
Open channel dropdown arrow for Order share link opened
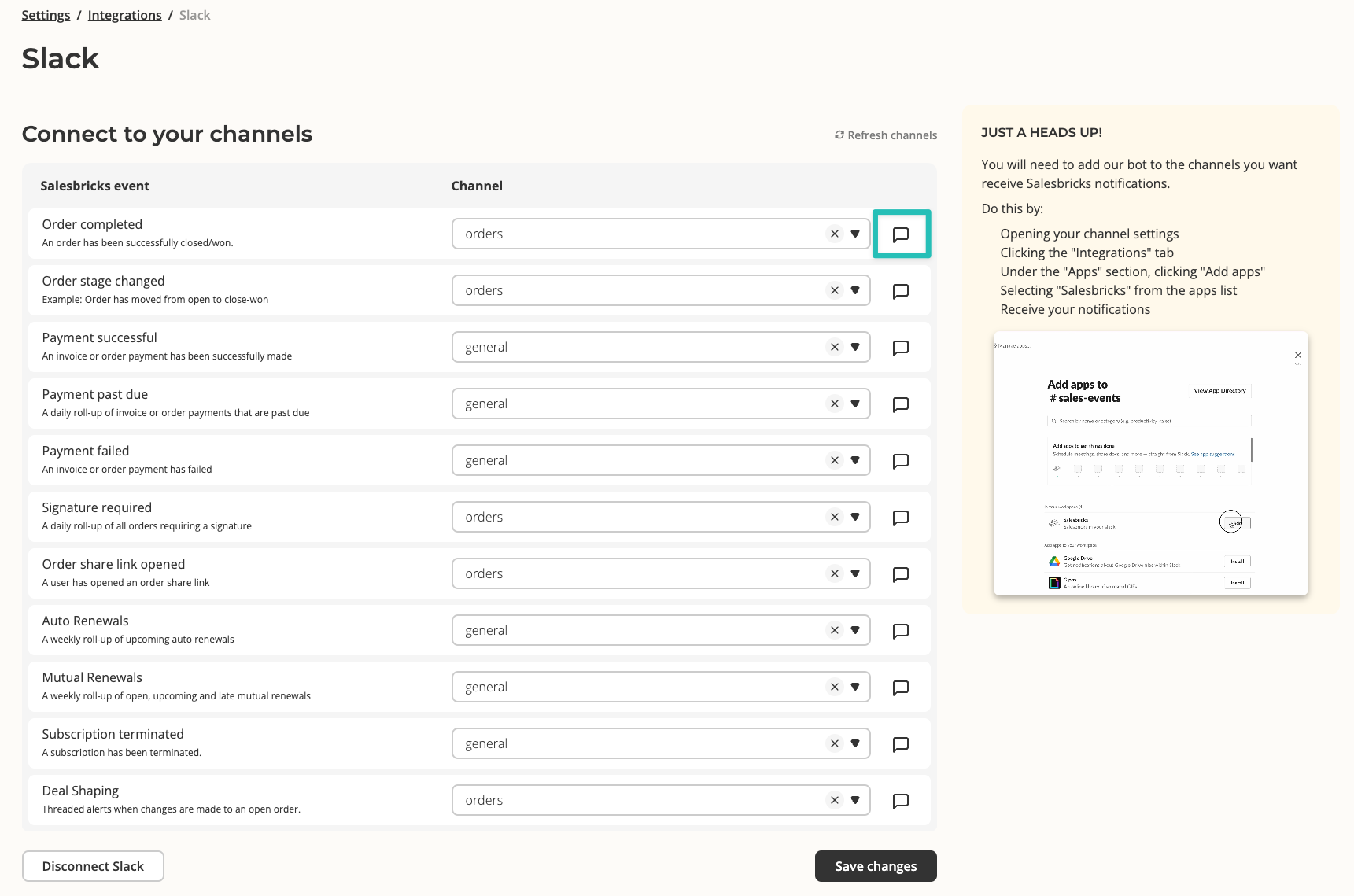pos(855,573)
